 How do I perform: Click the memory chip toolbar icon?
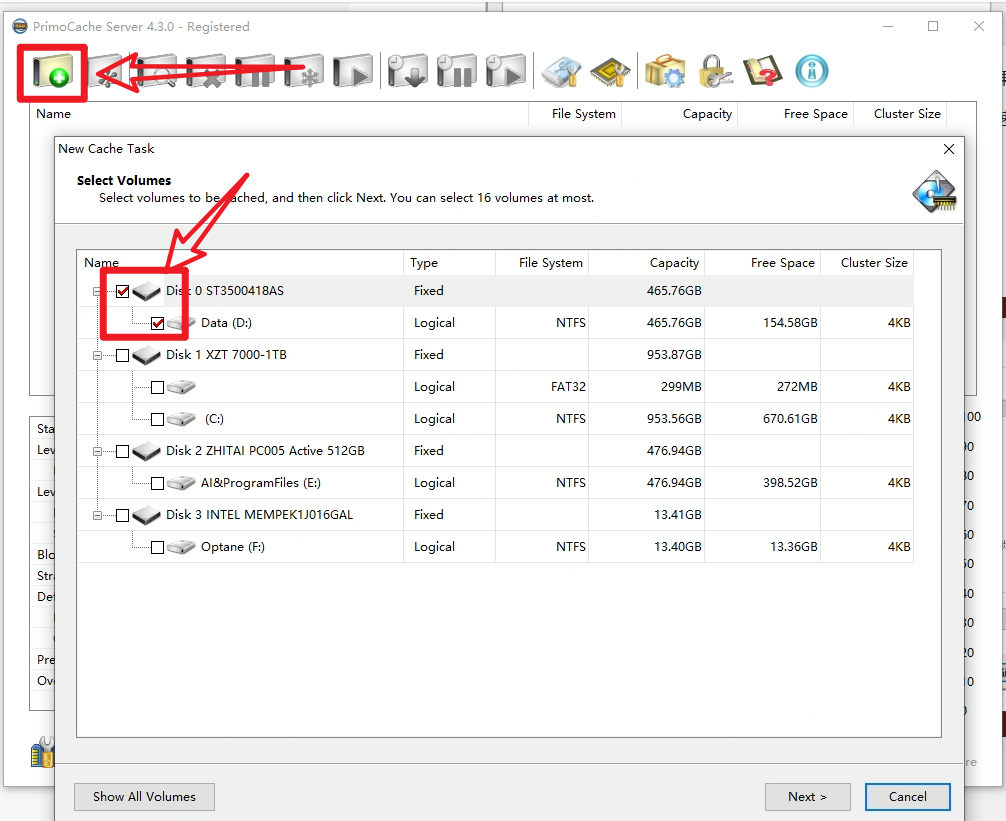(610, 72)
